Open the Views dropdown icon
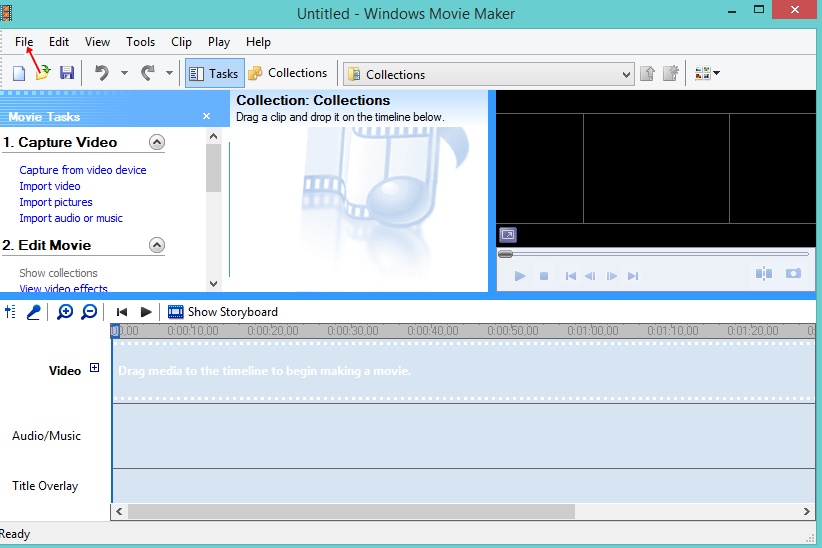This screenshot has width=822, height=548. (x=707, y=73)
